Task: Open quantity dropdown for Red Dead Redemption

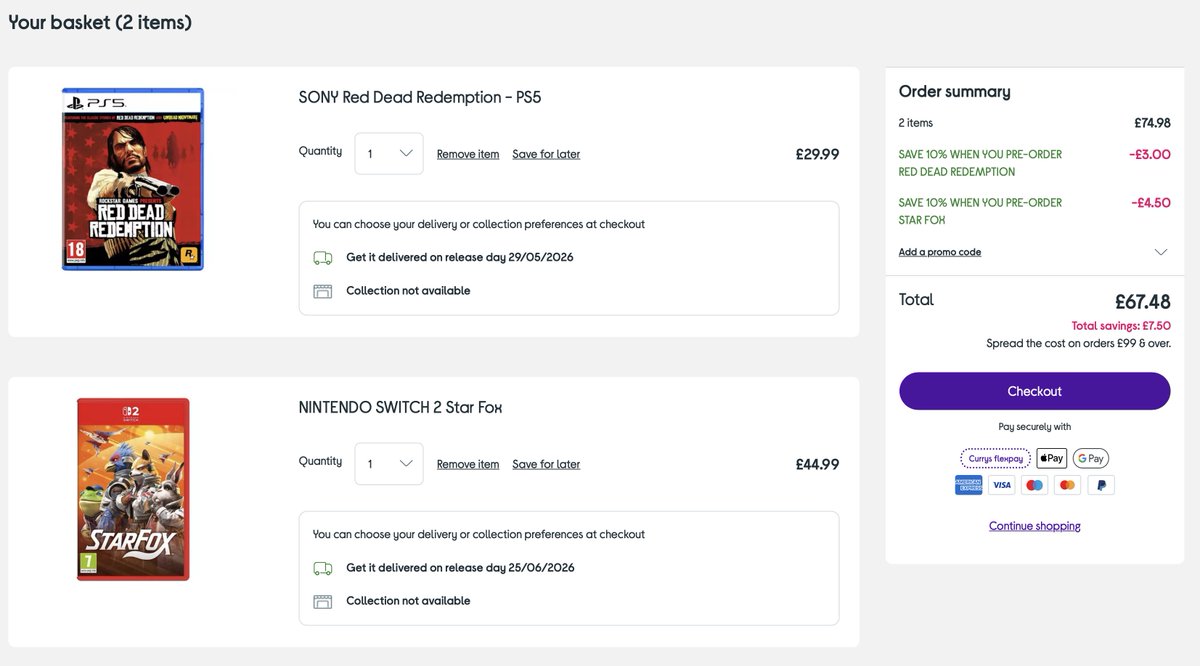Action: (389, 154)
